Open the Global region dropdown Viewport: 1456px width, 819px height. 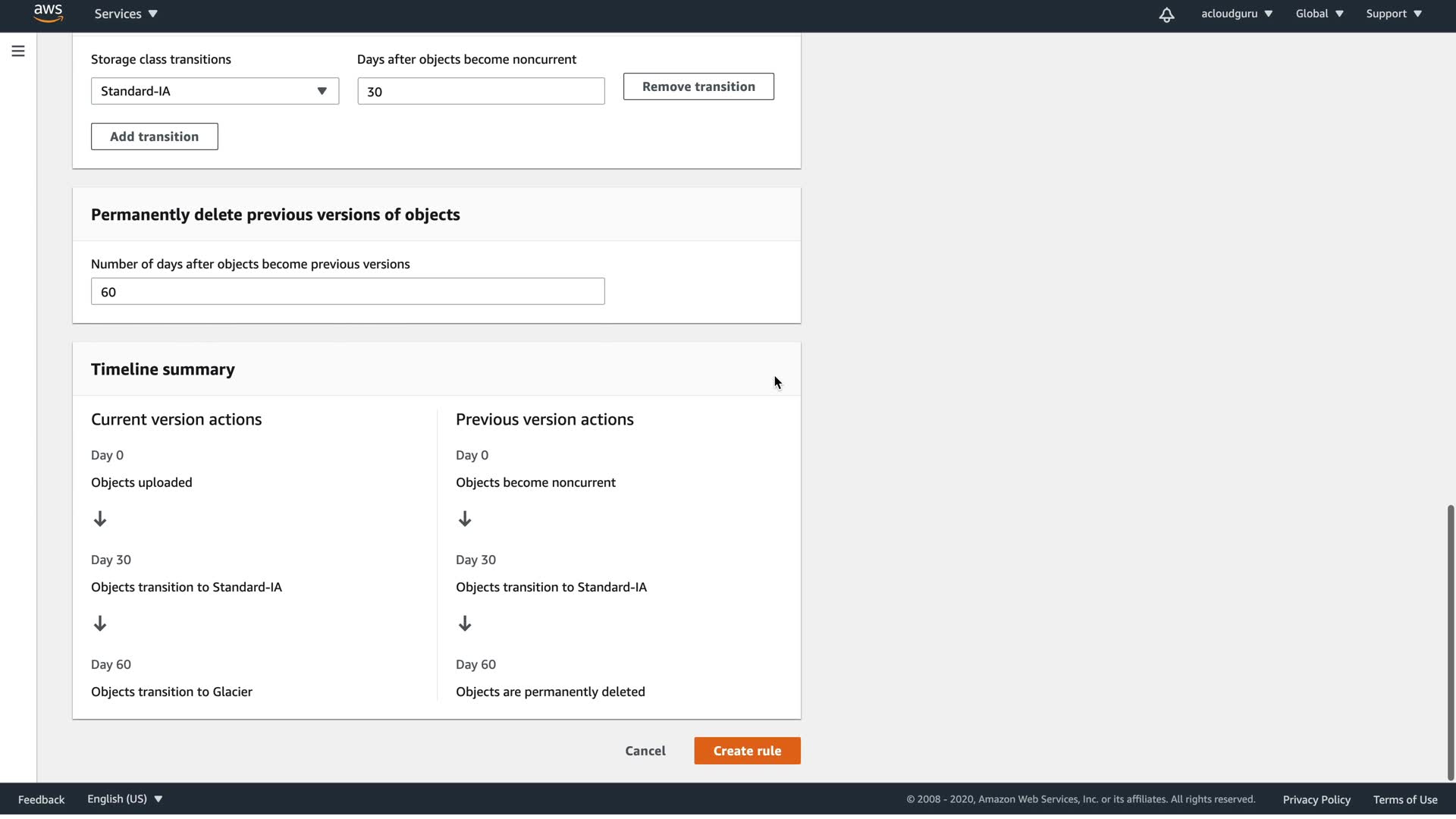tap(1319, 14)
